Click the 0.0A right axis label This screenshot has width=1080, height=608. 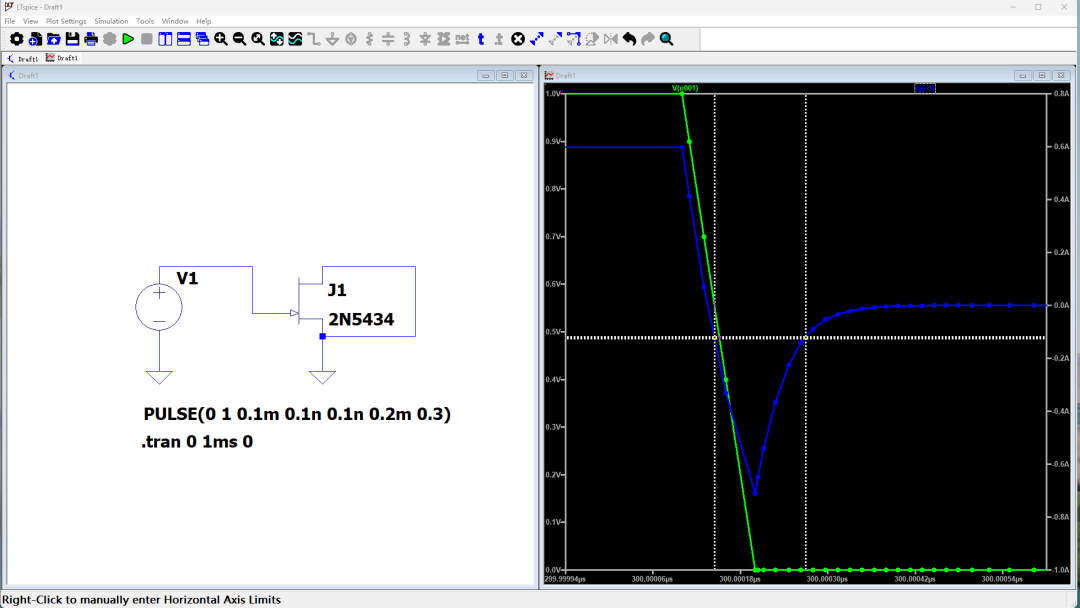(1061, 305)
